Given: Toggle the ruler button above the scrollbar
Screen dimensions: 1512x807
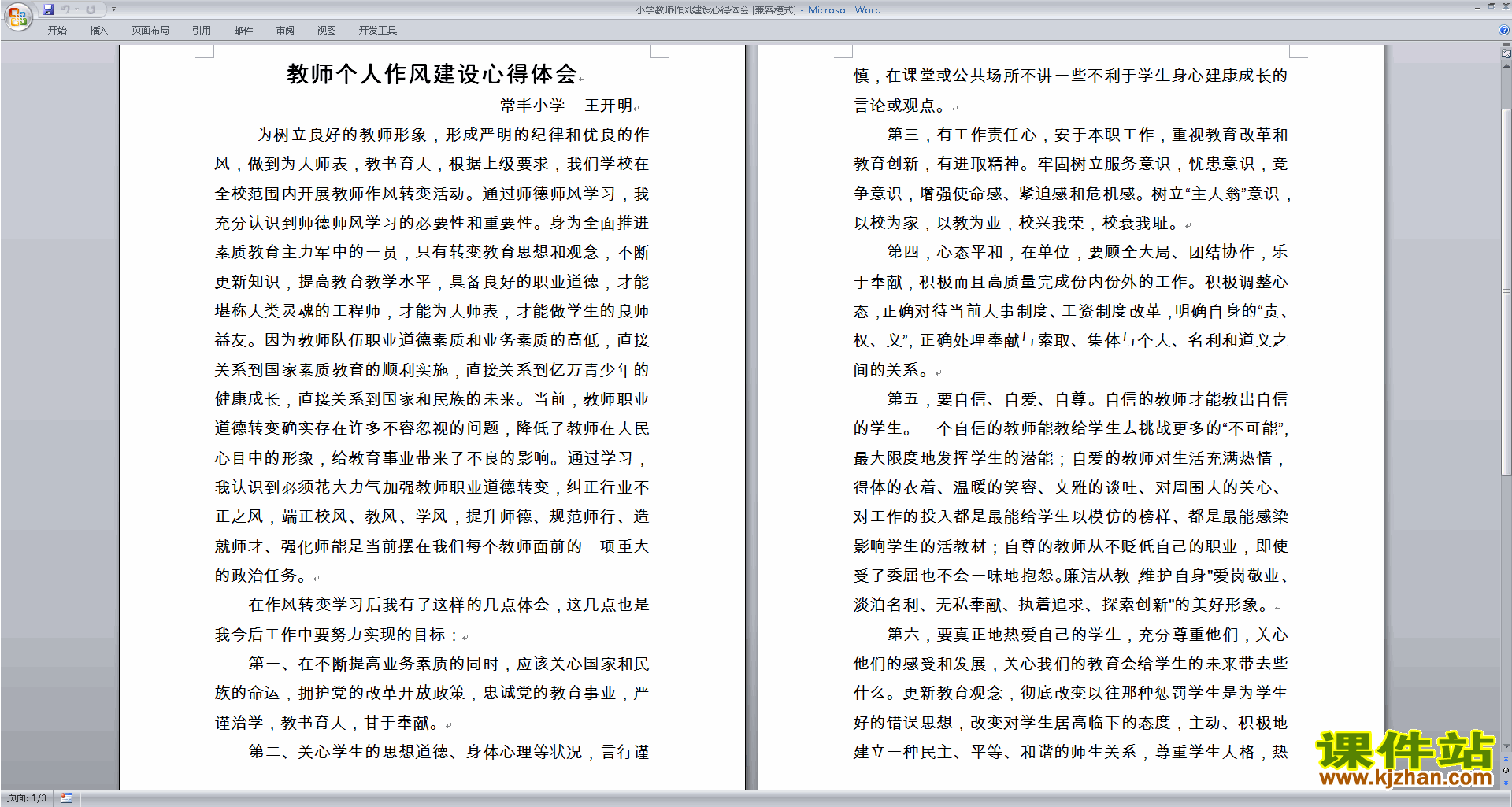Looking at the screenshot, I should (1506, 54).
